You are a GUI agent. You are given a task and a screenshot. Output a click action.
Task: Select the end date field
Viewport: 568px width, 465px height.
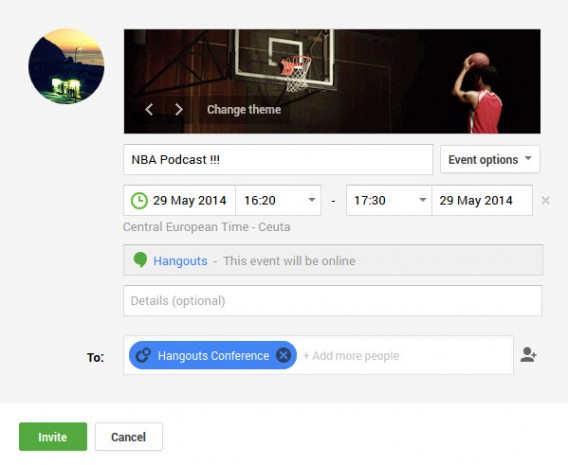pos(482,200)
